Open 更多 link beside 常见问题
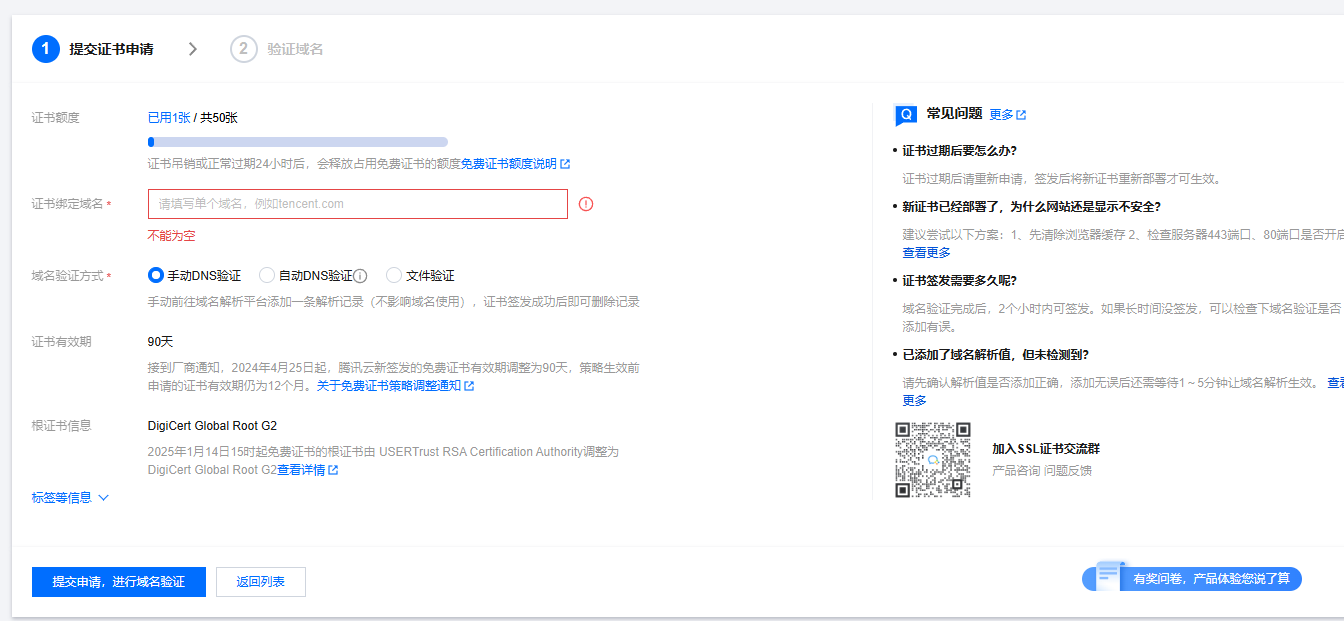The image size is (1344, 621). (x=1001, y=115)
